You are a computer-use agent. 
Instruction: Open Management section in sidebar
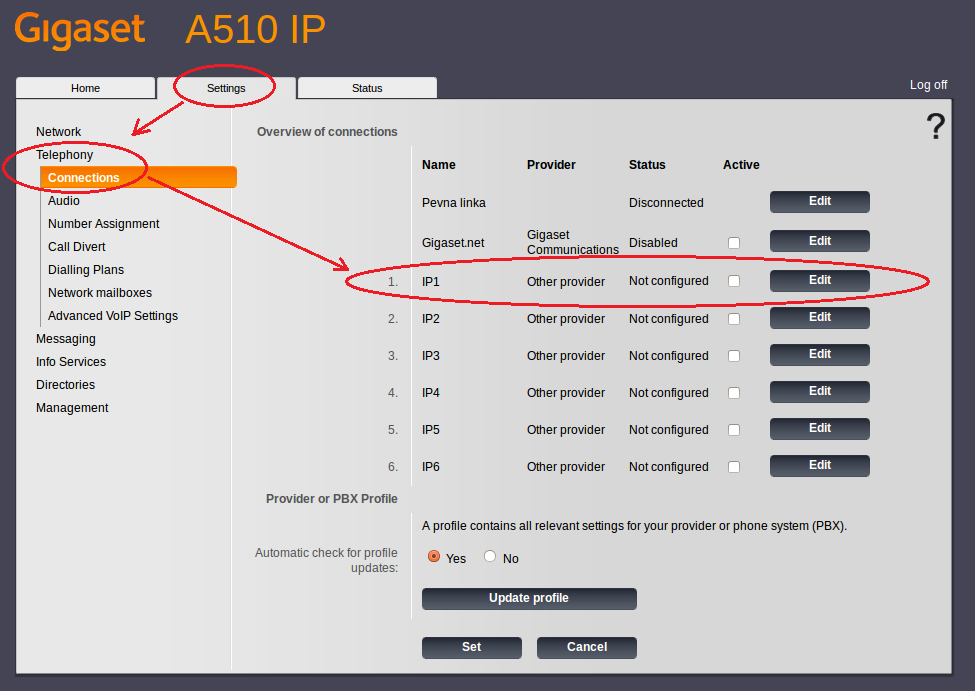72,408
